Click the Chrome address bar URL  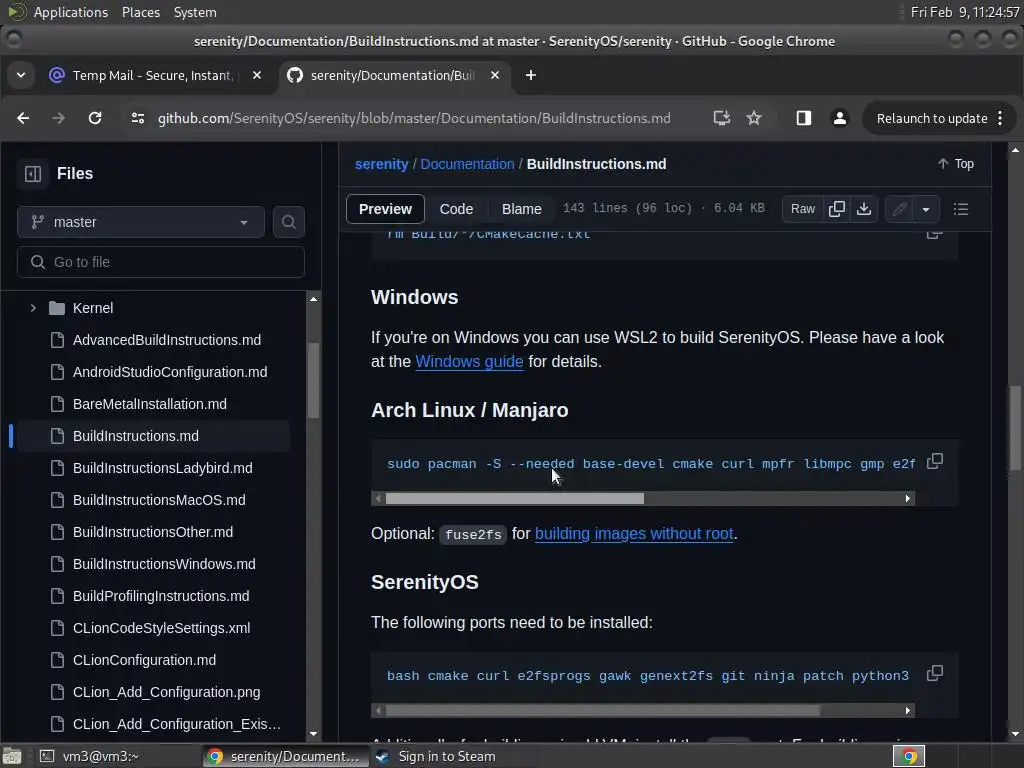coord(413,118)
